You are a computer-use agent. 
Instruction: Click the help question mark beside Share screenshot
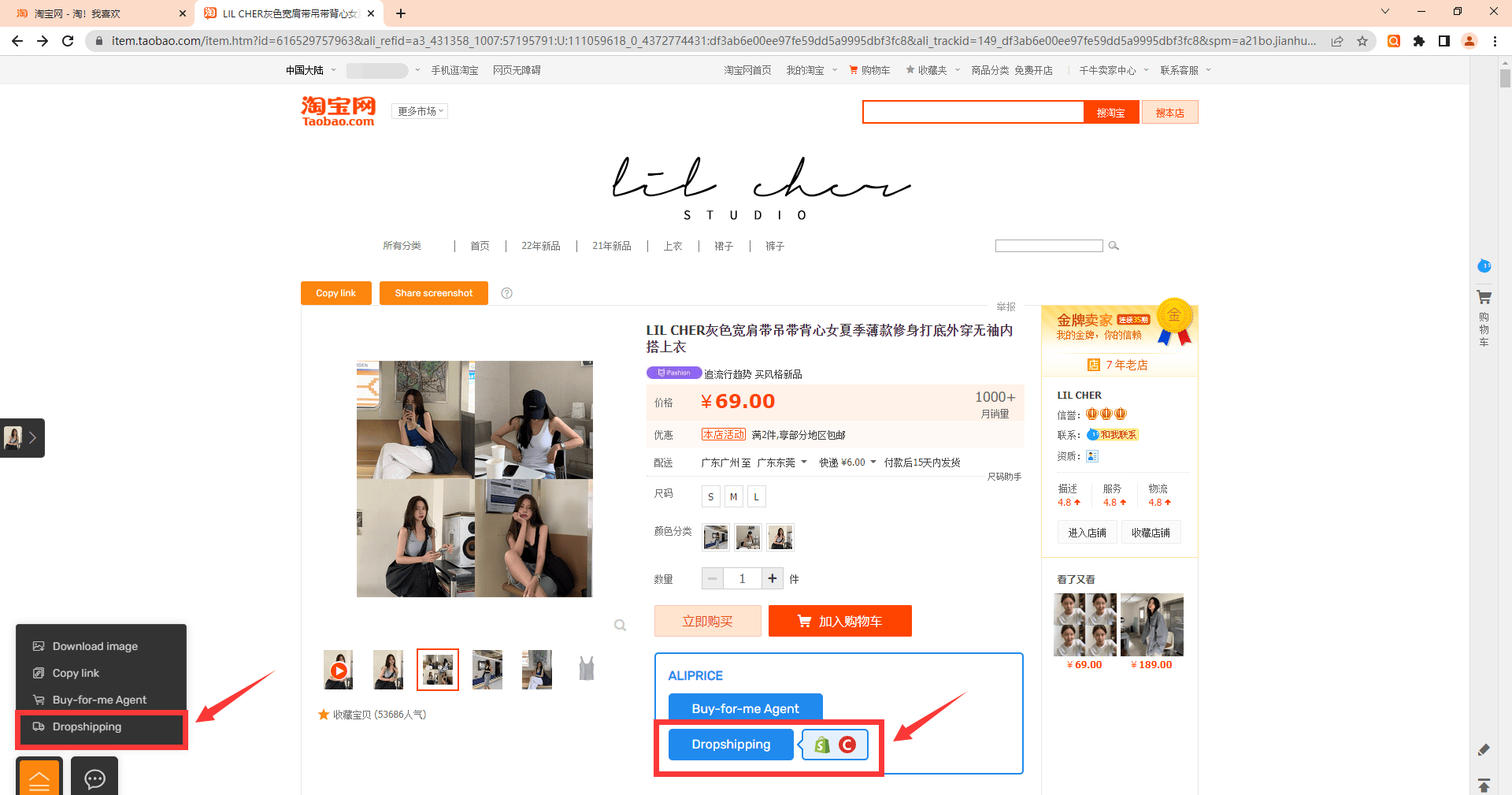pos(507,293)
